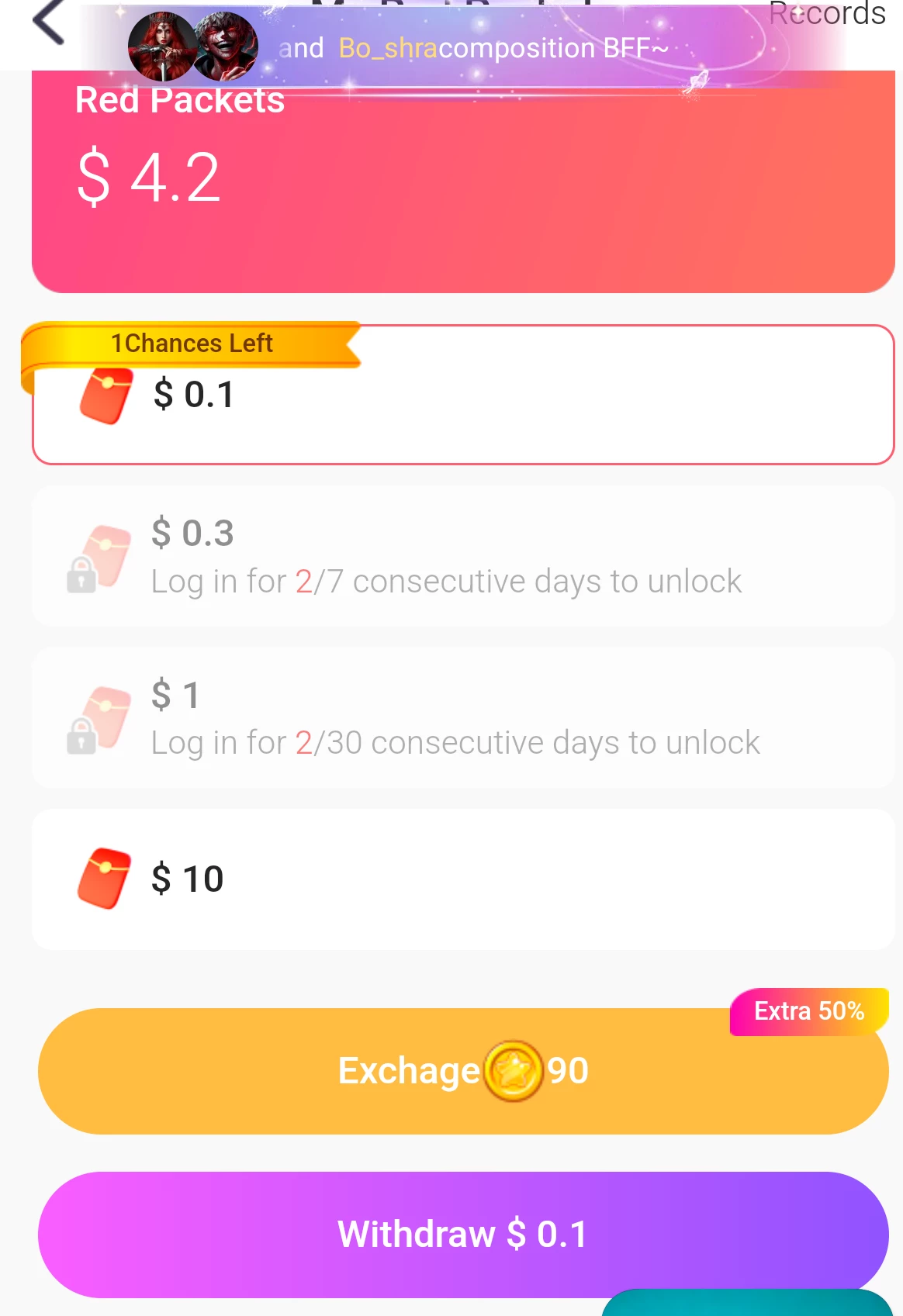Select the $ 0.1 red packet option
This screenshot has width=903, height=1316.
click(x=463, y=395)
